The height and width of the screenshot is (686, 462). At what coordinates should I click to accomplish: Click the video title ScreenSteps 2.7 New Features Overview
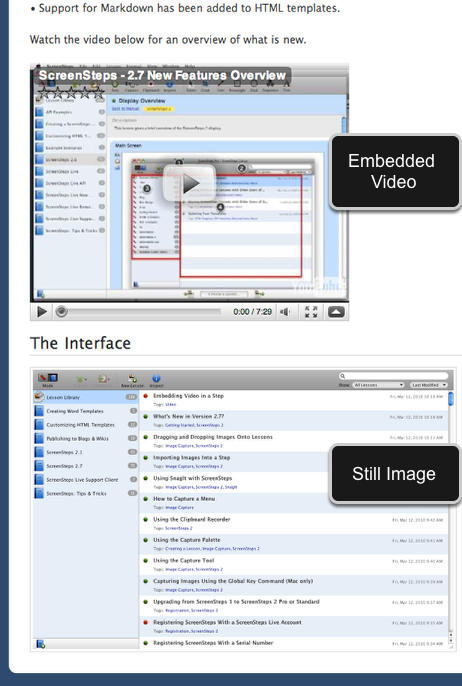tap(162, 75)
